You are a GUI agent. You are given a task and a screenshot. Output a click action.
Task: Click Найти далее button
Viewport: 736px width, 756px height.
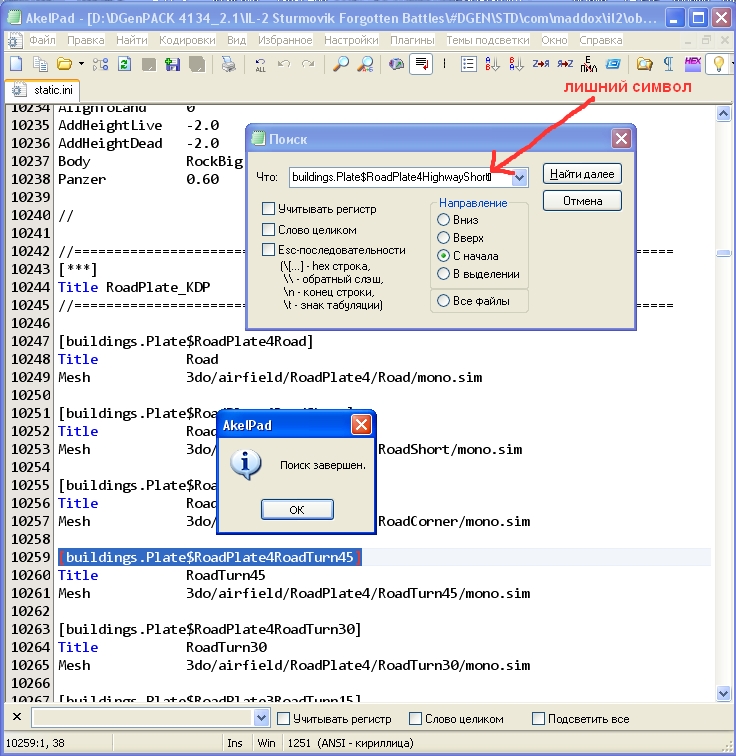tap(582, 174)
